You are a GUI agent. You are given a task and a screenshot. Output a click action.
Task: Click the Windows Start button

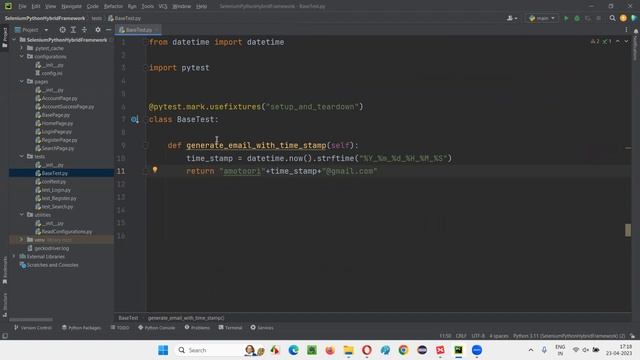coord(163,350)
